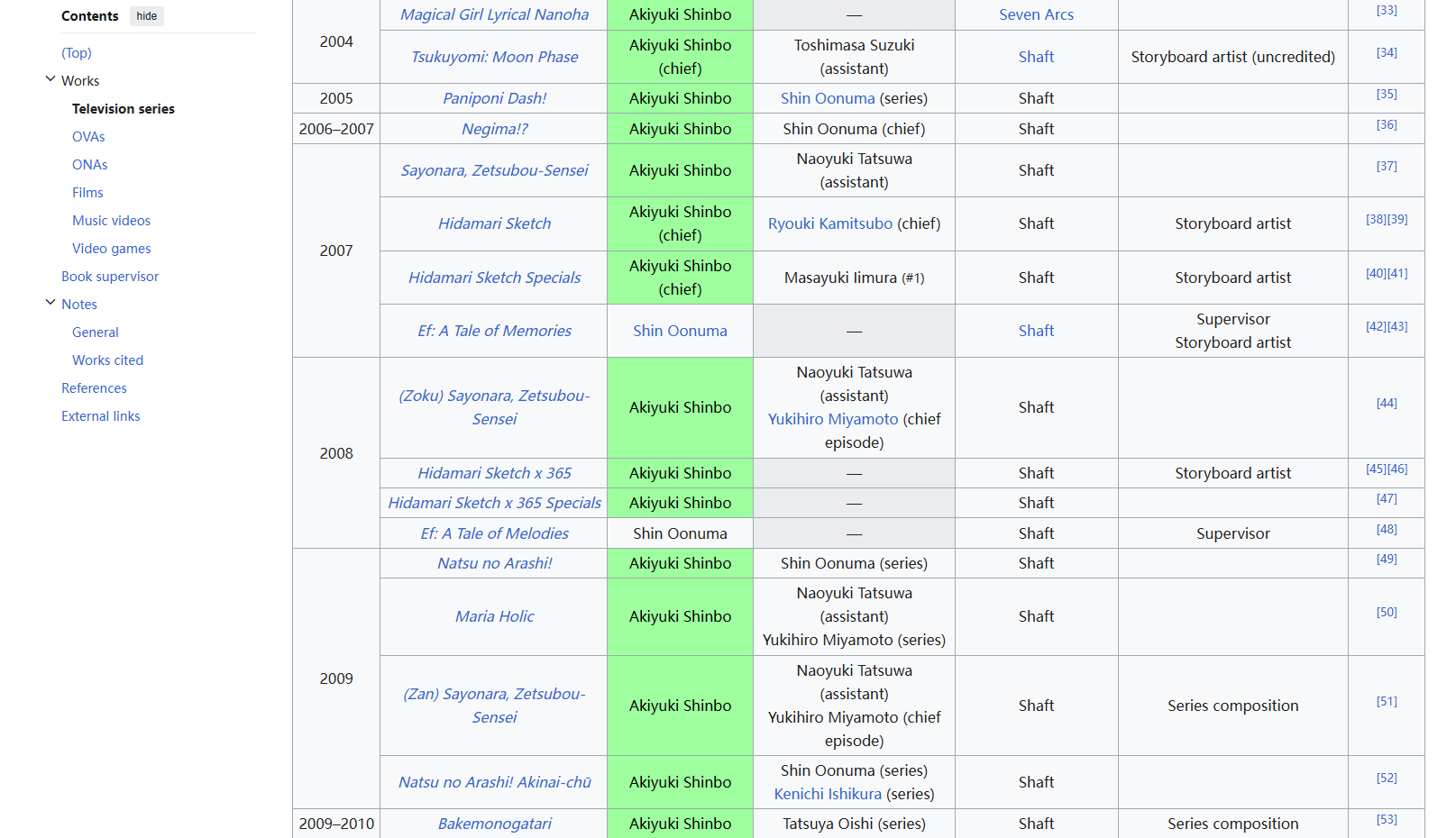Click Shaft link in Ef: A Tale of Memories row
Screen dimensions: 1456x838
click(x=1037, y=331)
